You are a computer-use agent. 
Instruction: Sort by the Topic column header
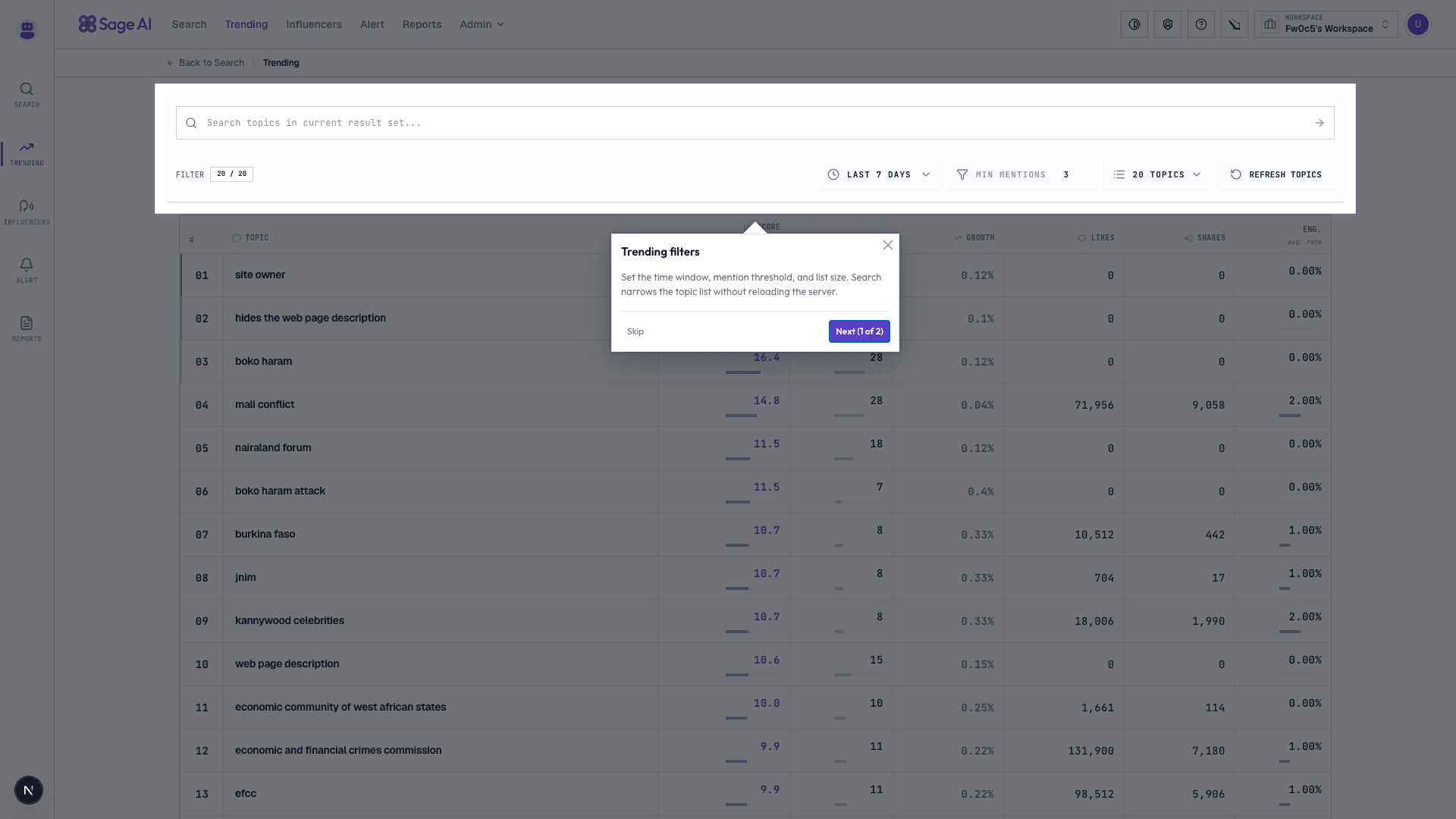pos(250,238)
